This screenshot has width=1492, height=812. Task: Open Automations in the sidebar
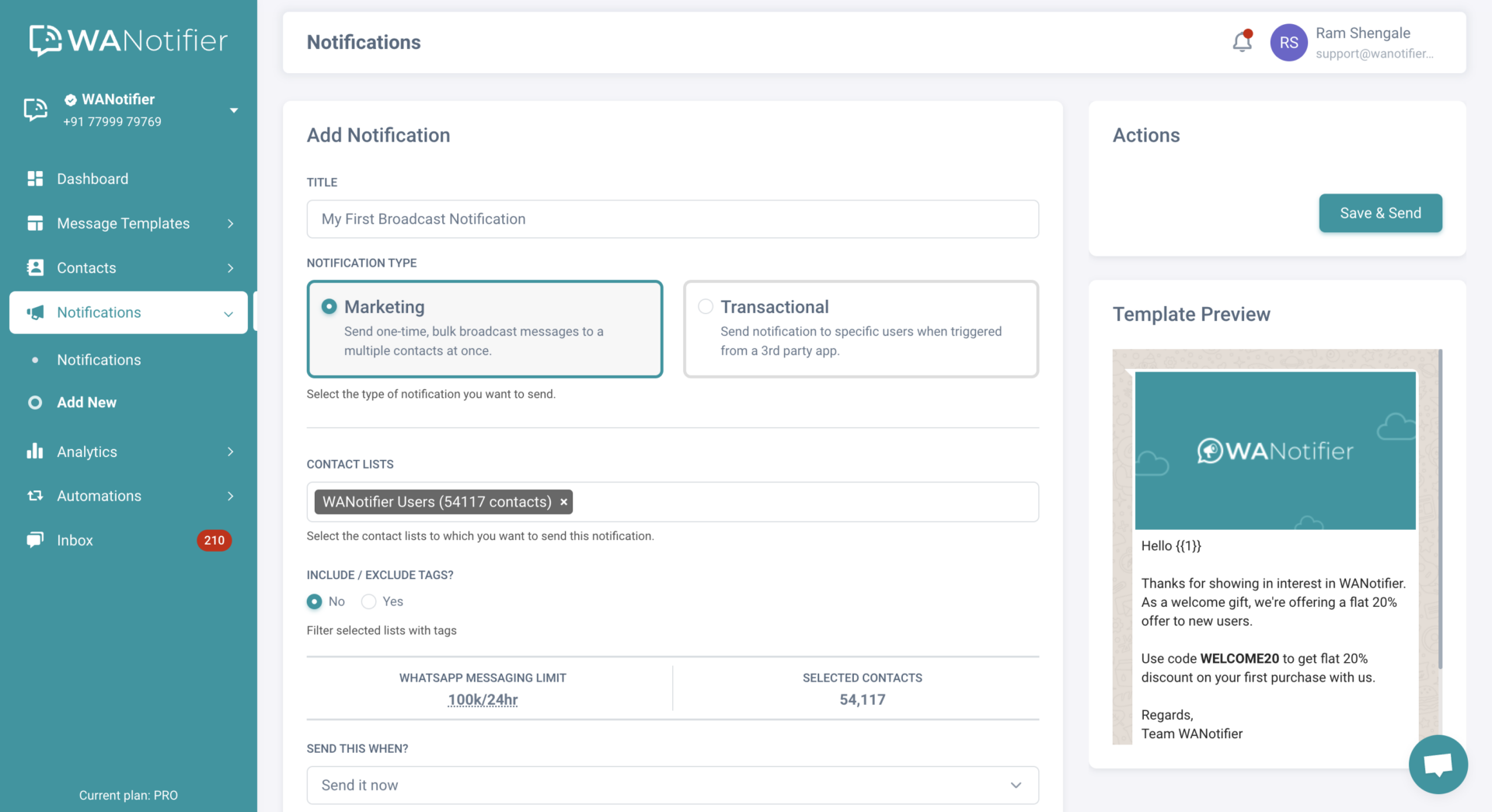point(99,496)
